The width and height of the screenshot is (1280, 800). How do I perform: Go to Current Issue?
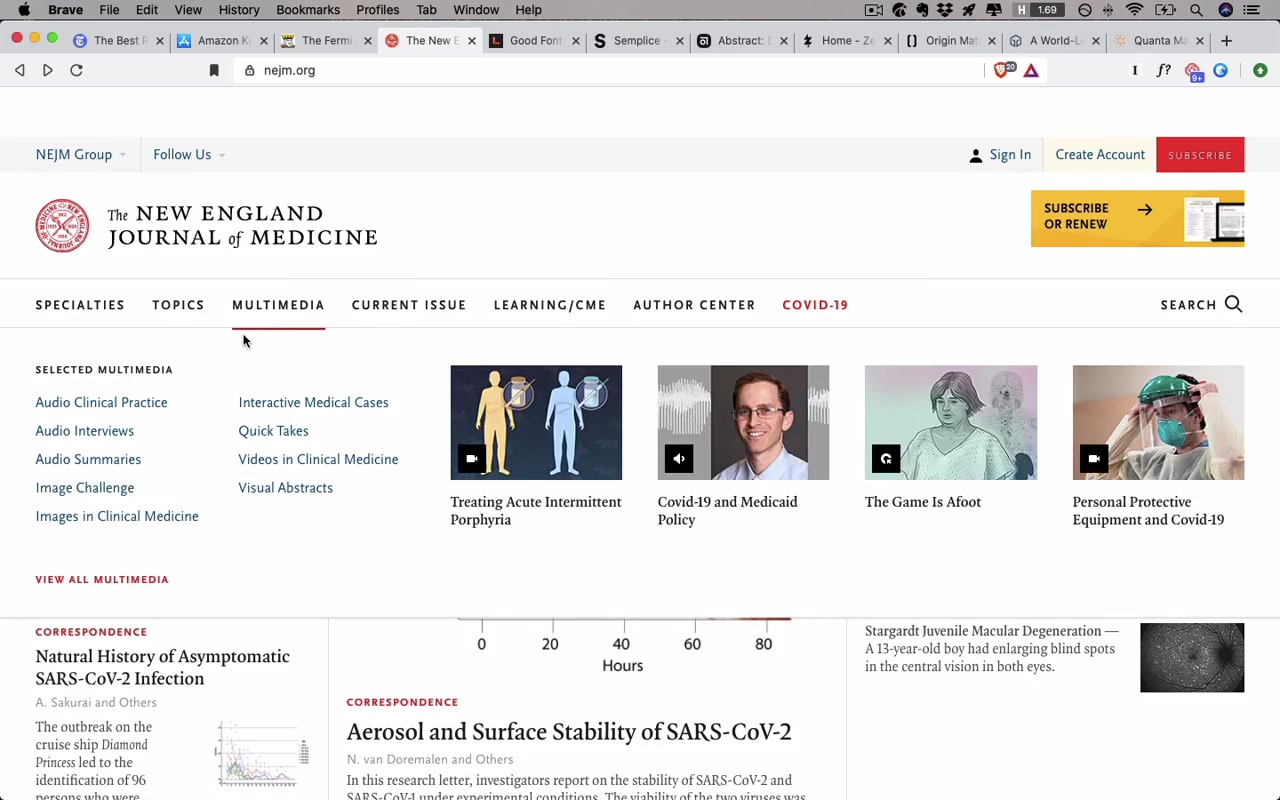pos(409,305)
